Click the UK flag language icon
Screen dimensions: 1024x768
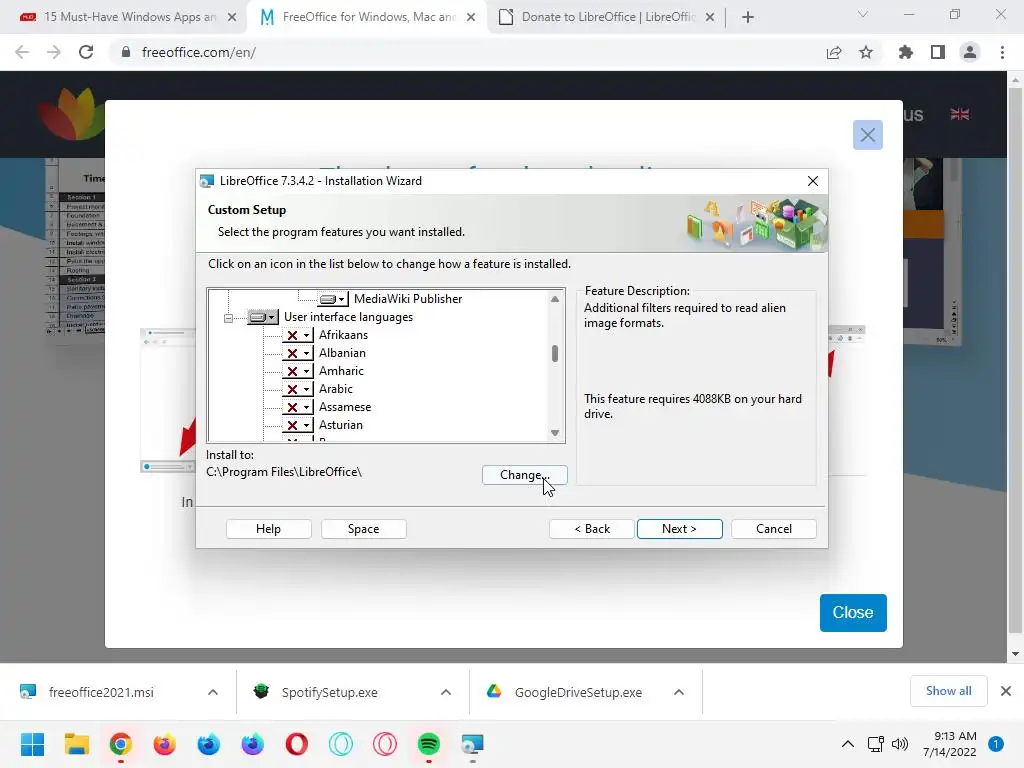[x=959, y=114]
